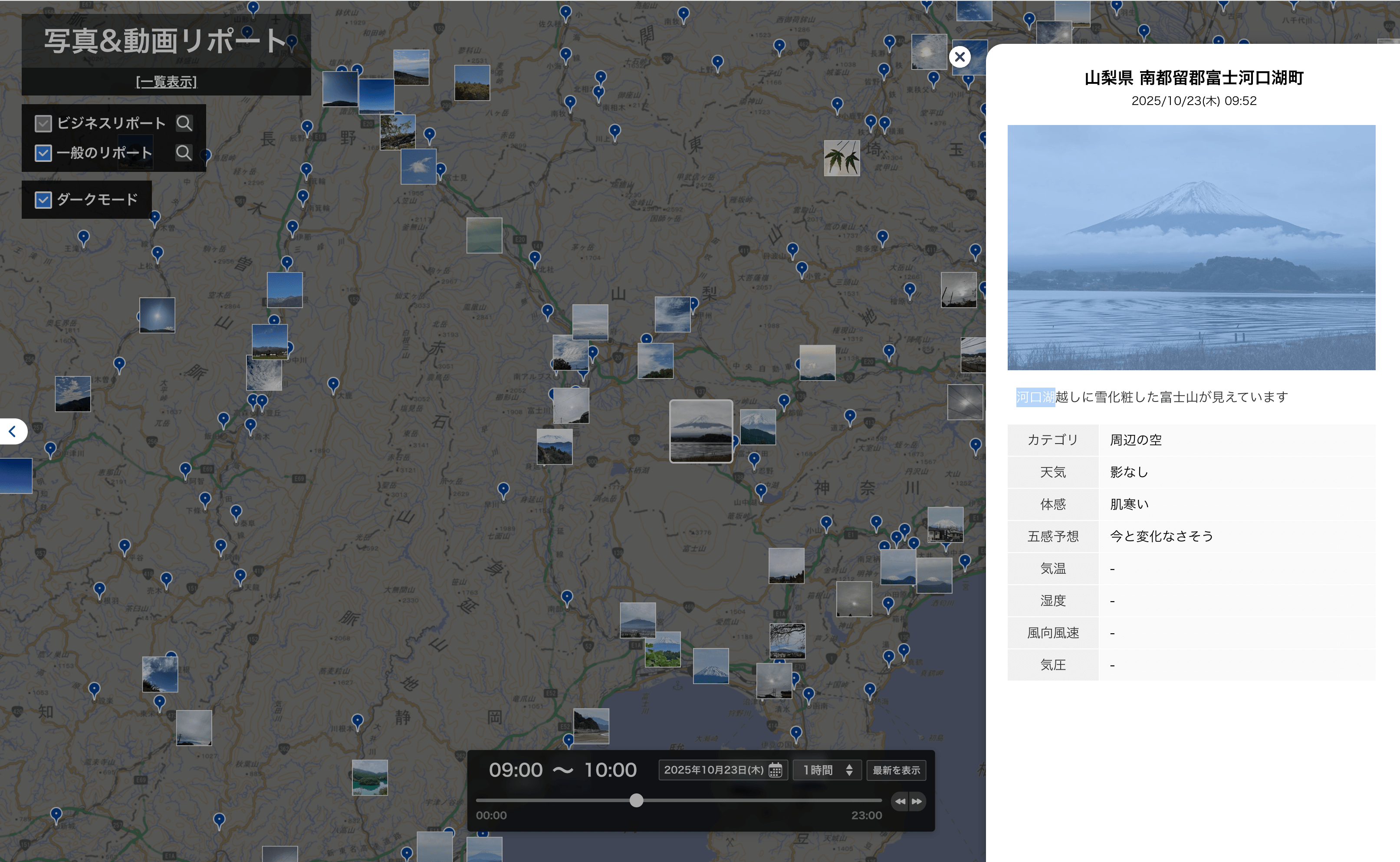The height and width of the screenshot is (862, 1400).
Task: Click the sun halo photo thumbnail
Action: [x=157, y=315]
